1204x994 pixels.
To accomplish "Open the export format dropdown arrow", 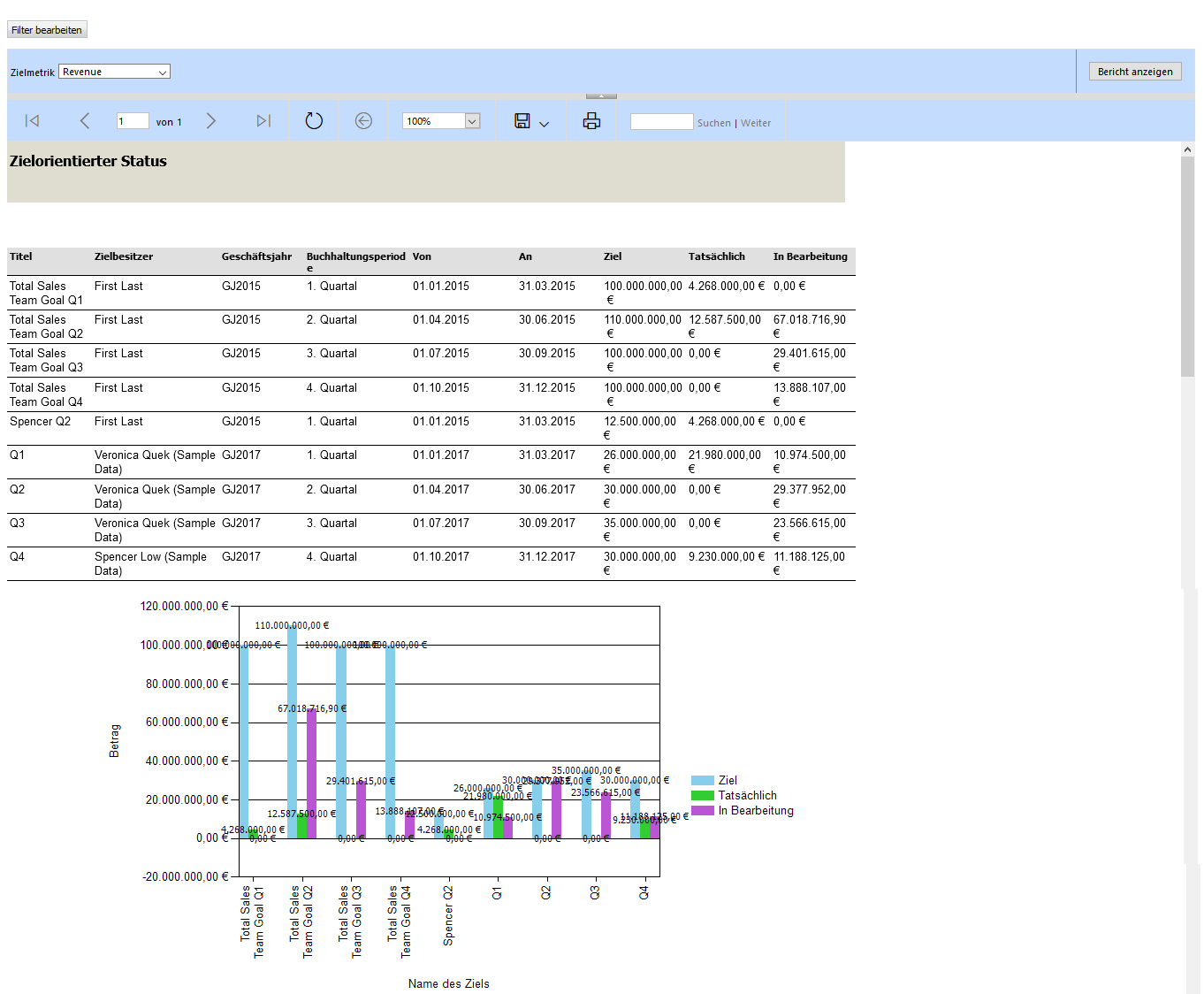I will [x=544, y=124].
